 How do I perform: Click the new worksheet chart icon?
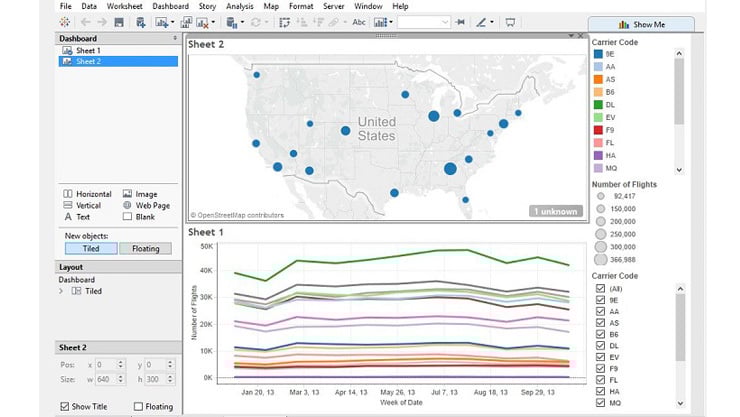(161, 22)
